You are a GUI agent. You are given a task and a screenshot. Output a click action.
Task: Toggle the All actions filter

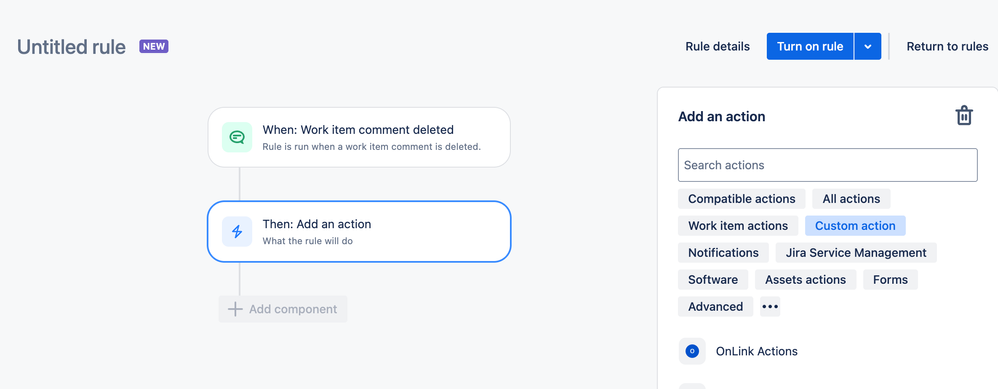point(851,199)
